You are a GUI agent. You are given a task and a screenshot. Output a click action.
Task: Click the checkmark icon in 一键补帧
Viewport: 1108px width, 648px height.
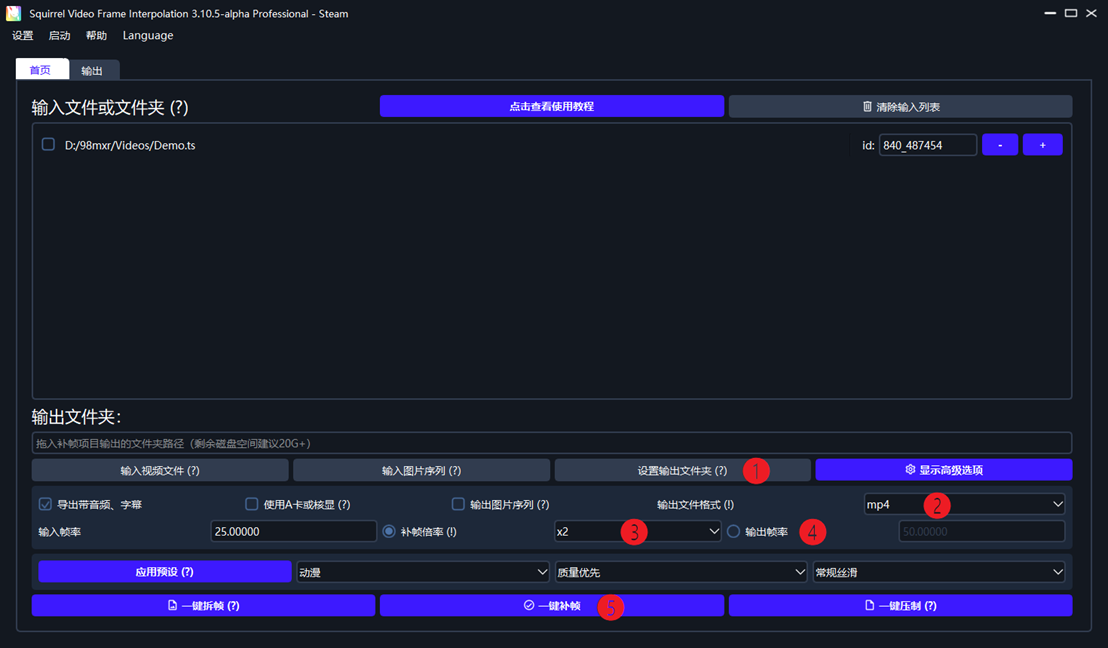click(529, 606)
